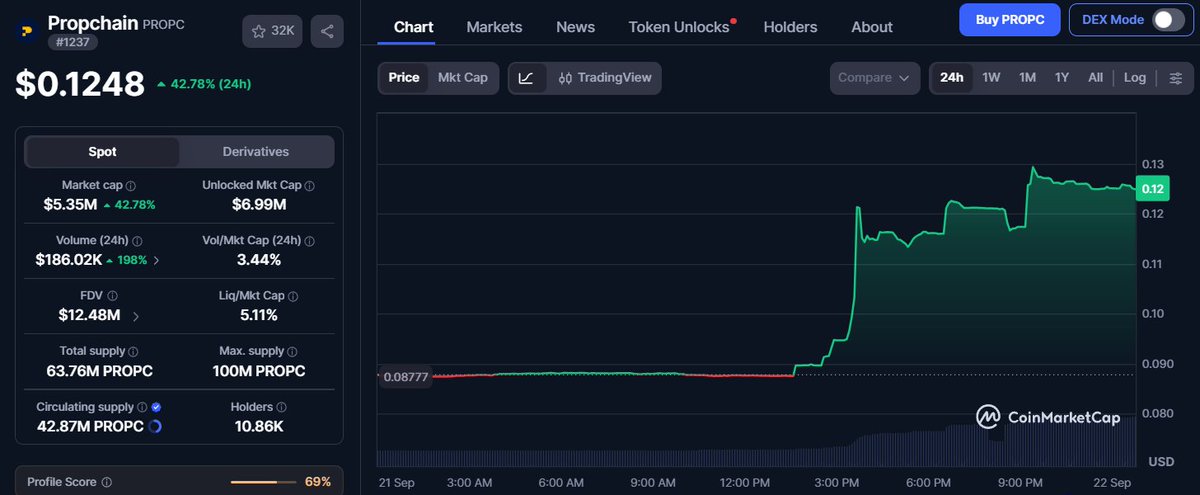Click the 0.12 current price tag
The width and height of the screenshot is (1200, 495).
(1152, 189)
